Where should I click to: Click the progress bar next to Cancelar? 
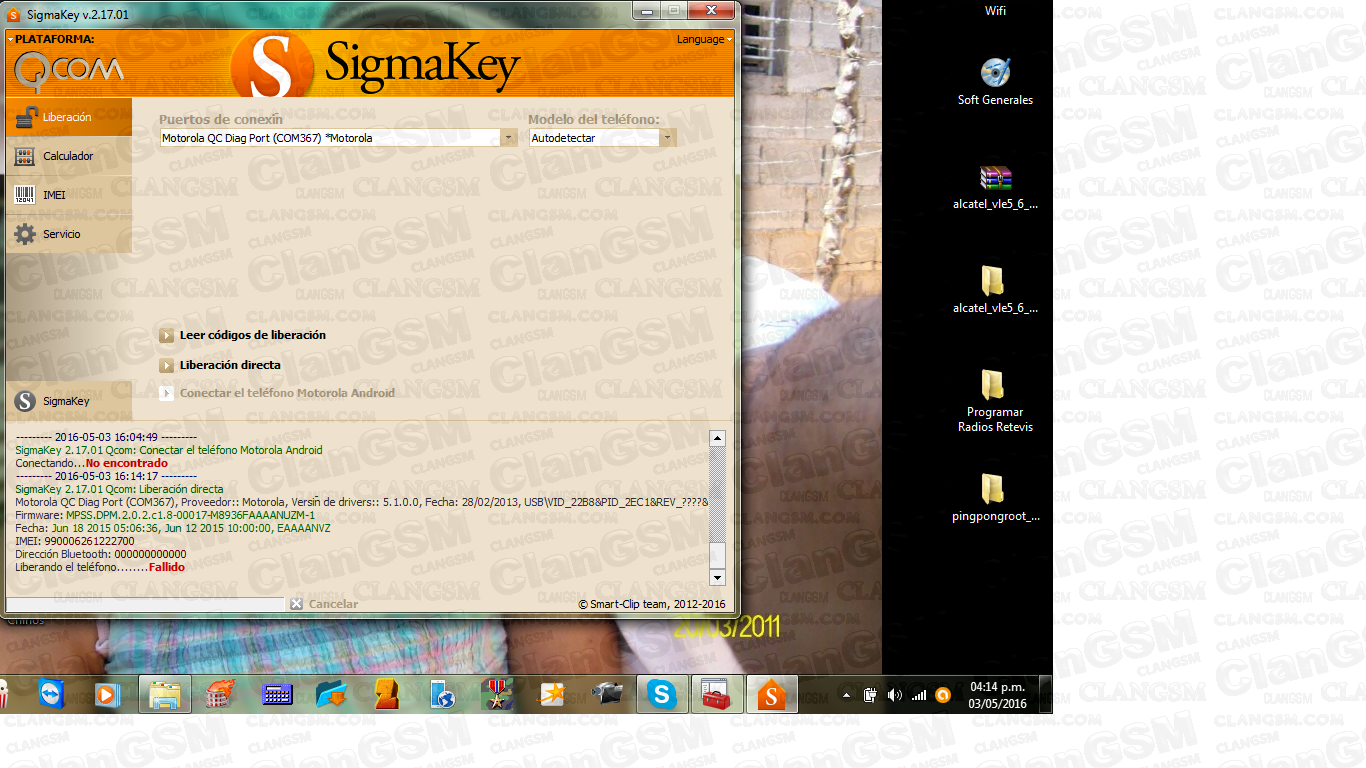[146, 604]
